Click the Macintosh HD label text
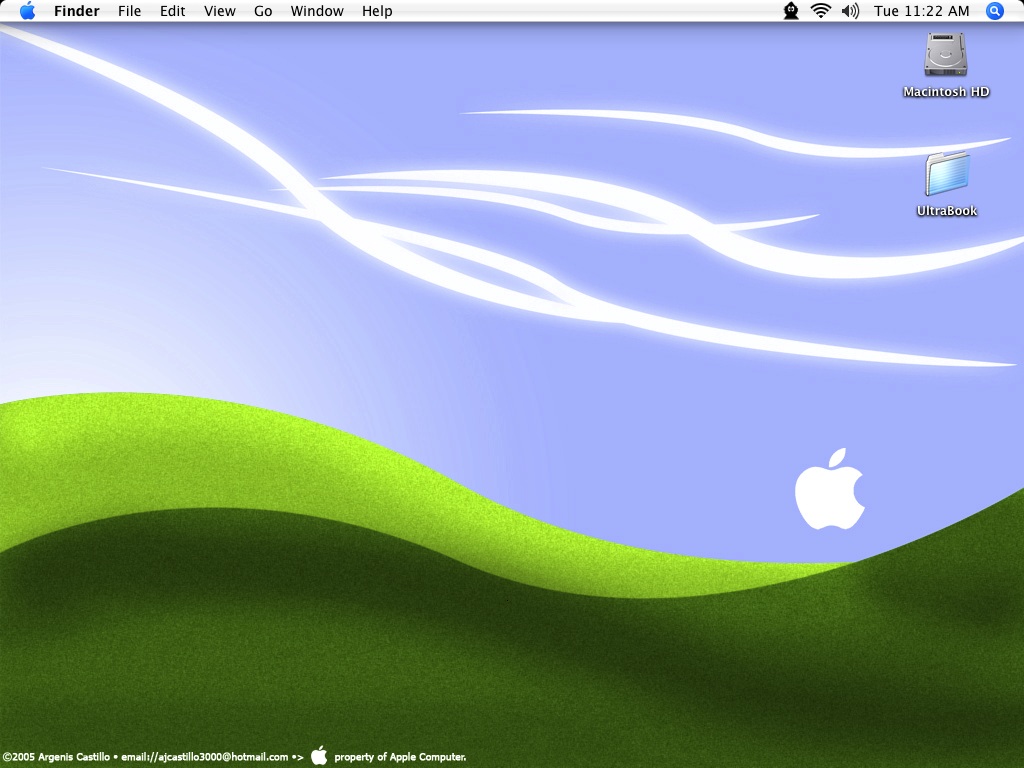Image resolution: width=1024 pixels, height=768 pixels. 946,92
